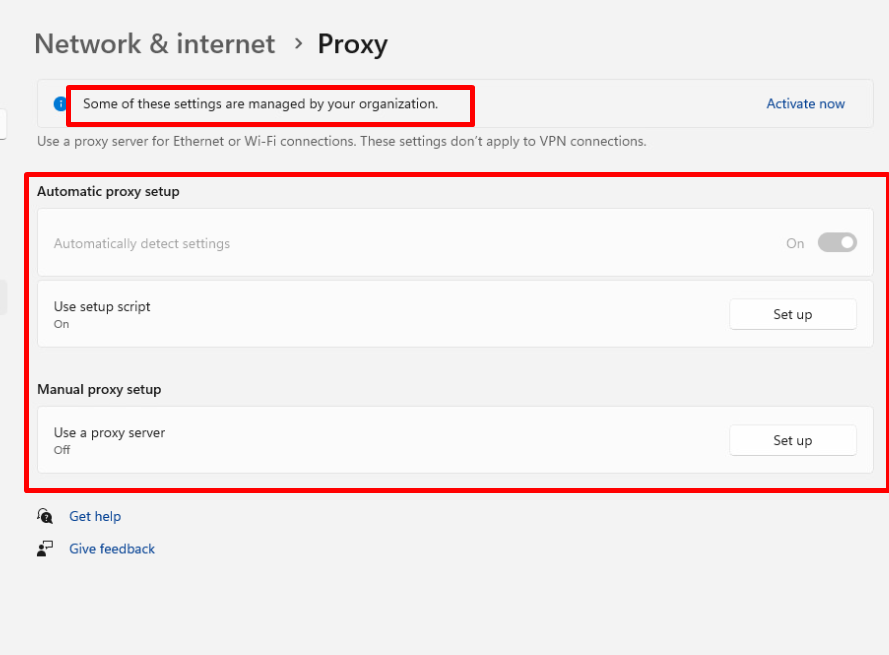The width and height of the screenshot is (889, 655).
Task: Select the Use a proxy server row label
Action: tap(109, 433)
